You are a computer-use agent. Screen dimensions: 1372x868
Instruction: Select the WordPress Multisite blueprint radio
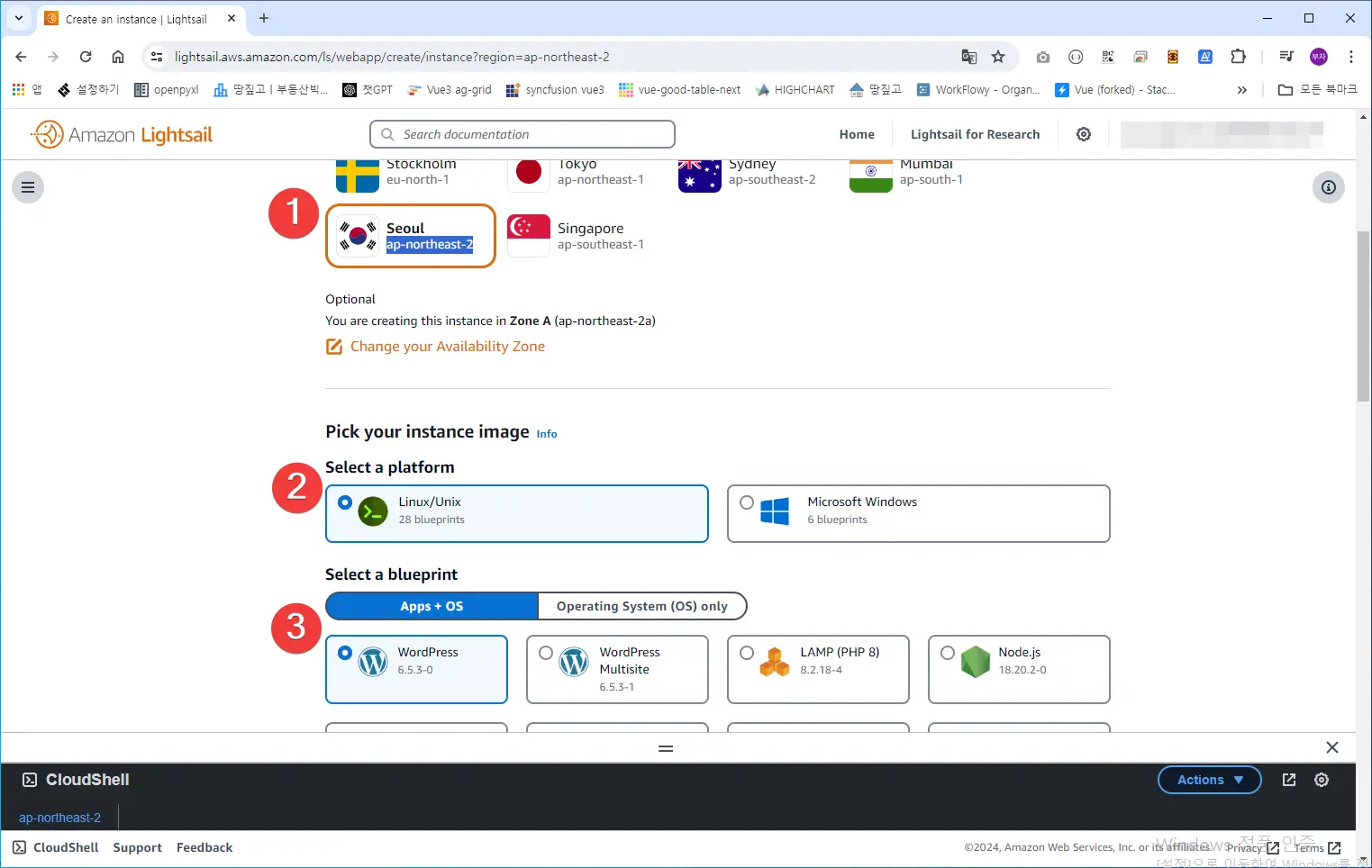(546, 653)
